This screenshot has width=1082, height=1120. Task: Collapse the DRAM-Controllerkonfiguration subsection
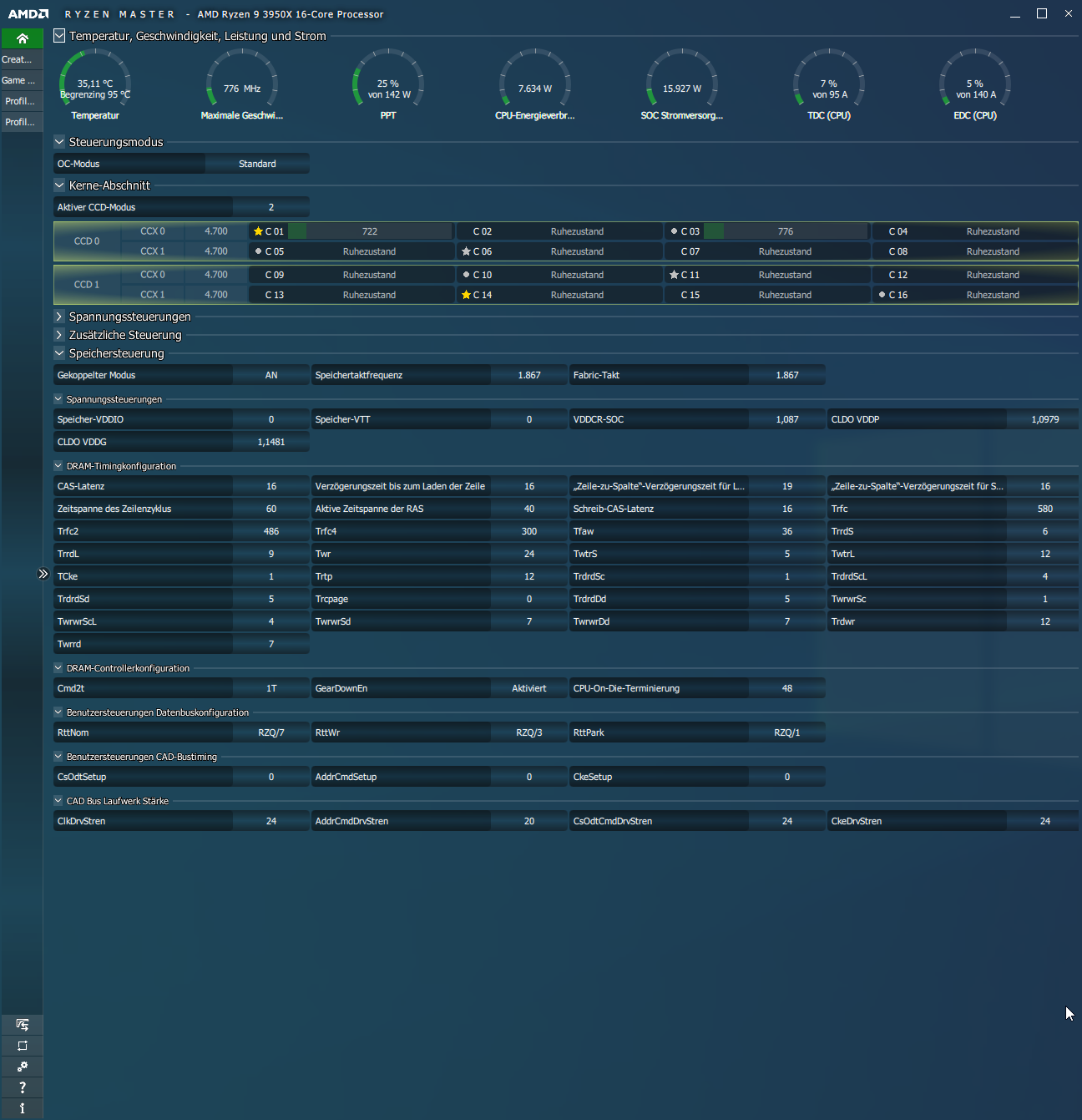click(x=58, y=668)
